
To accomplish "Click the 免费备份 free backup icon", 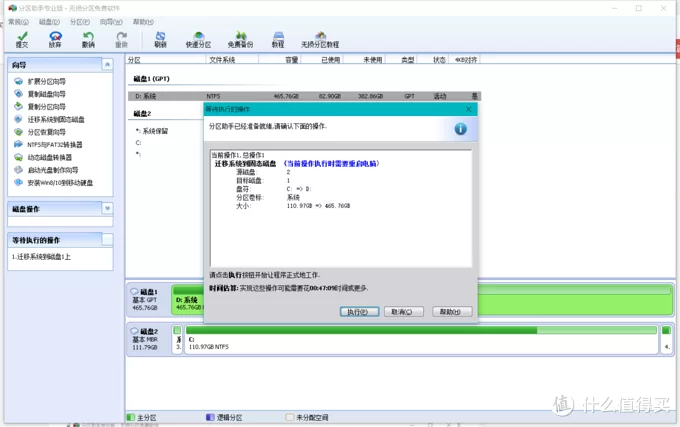I will click(x=240, y=37).
